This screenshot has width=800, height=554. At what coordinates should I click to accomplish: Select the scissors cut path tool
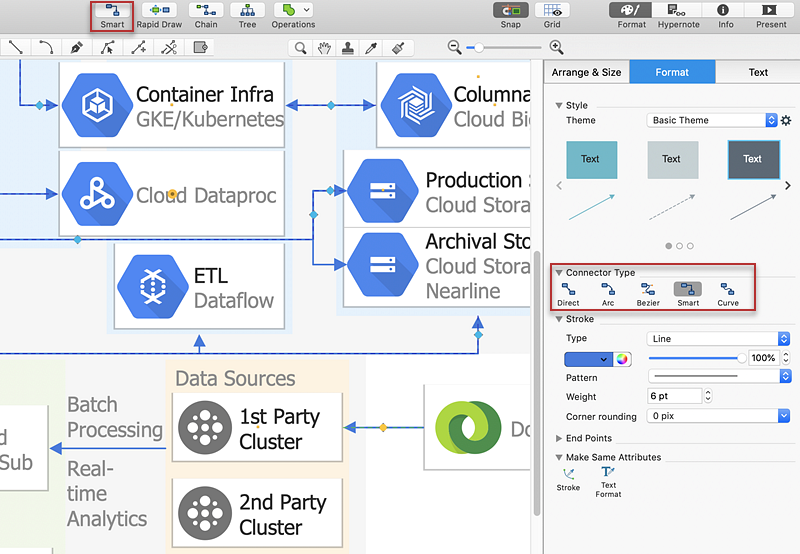[169, 48]
